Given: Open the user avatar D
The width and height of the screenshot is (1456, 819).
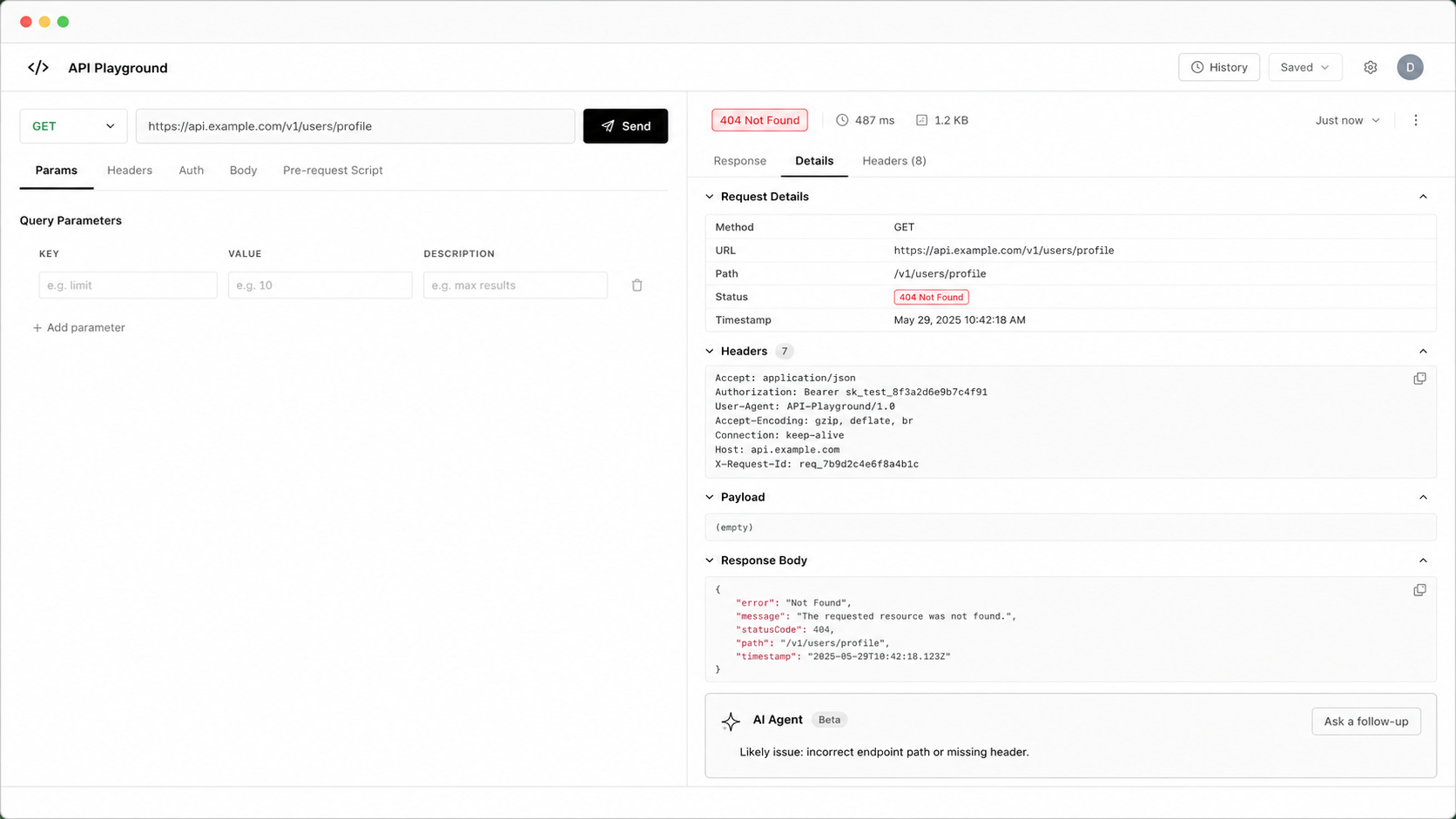Looking at the screenshot, I should click(1410, 67).
